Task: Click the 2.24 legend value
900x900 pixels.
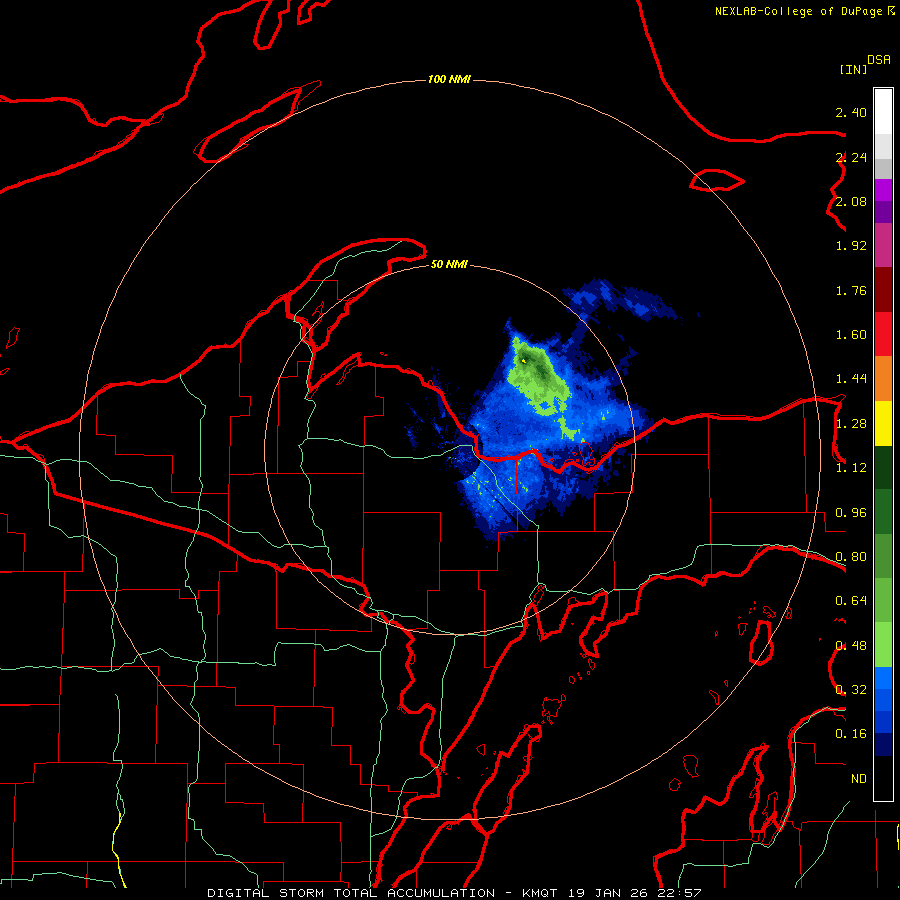Action: tap(851, 157)
